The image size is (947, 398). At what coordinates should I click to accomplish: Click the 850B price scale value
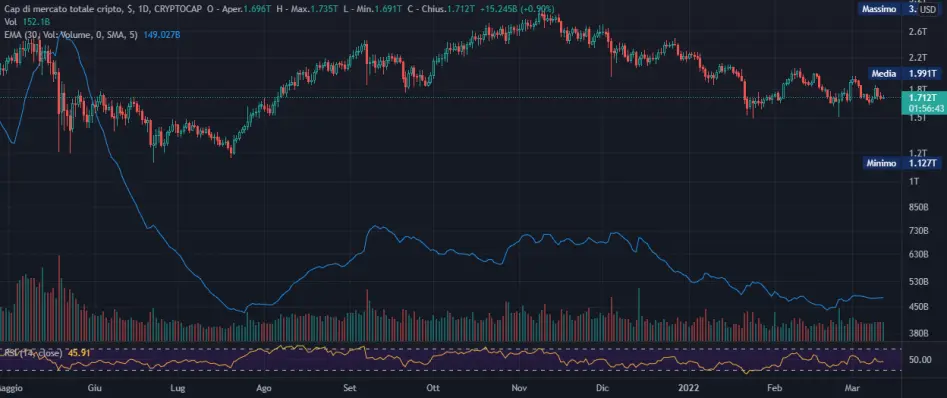click(919, 208)
